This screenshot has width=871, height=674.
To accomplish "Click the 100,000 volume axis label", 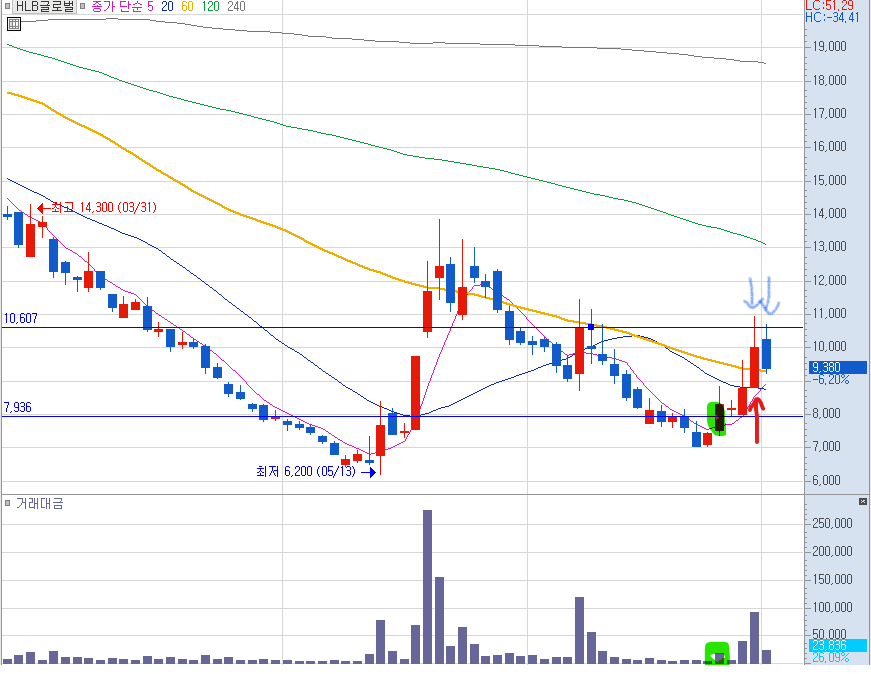I will click(x=832, y=607).
